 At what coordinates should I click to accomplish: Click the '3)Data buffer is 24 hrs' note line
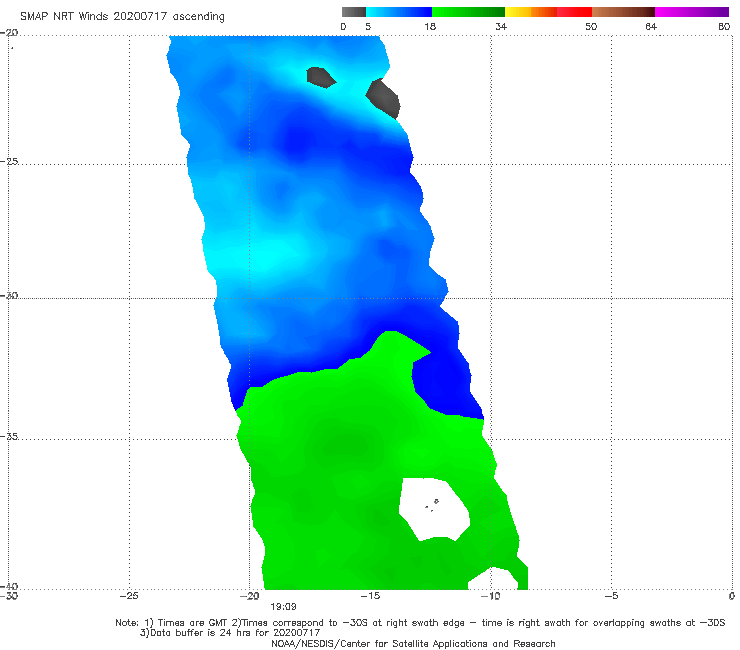click(x=230, y=633)
